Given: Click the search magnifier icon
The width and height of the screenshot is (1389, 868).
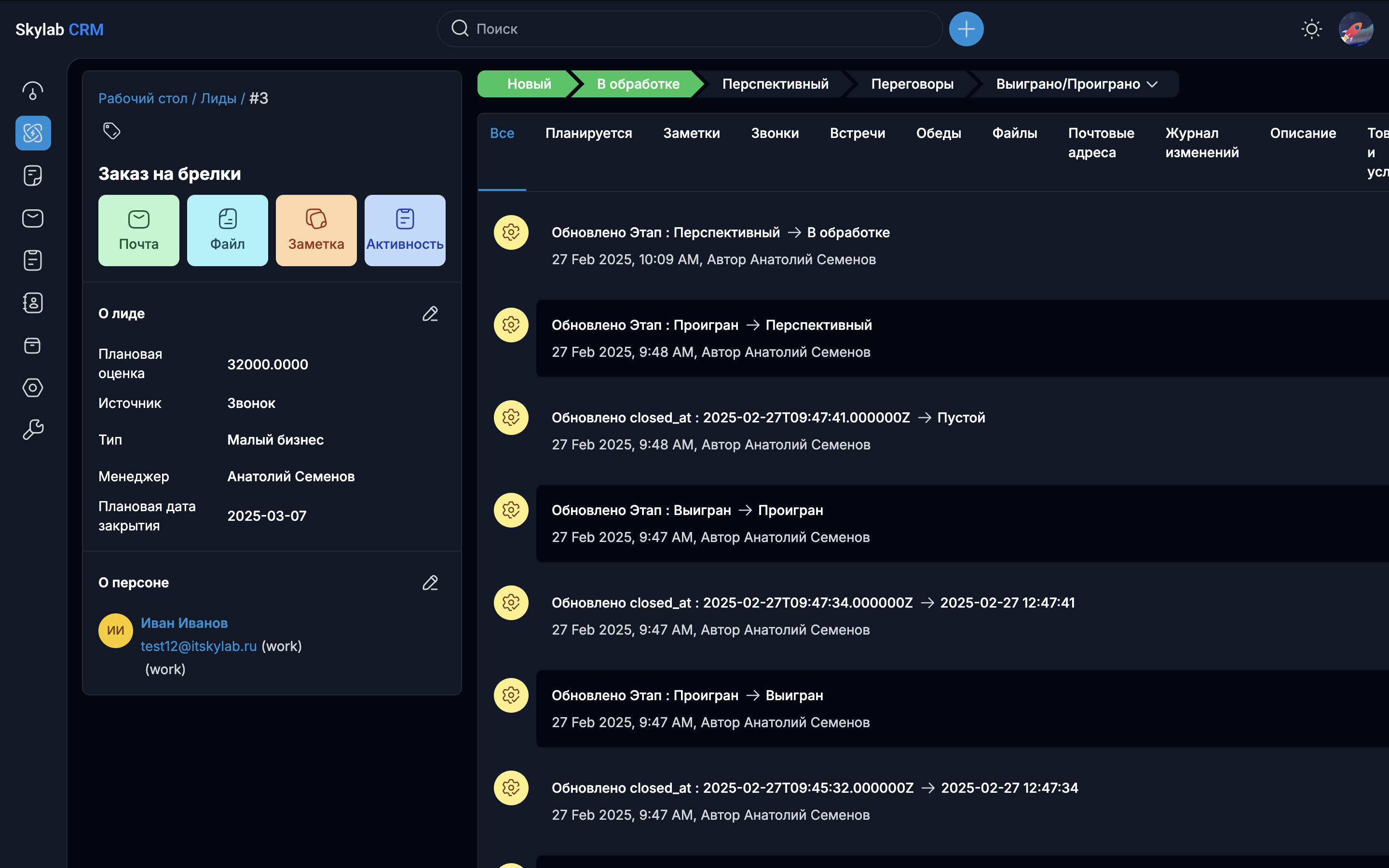Looking at the screenshot, I should pos(460,28).
